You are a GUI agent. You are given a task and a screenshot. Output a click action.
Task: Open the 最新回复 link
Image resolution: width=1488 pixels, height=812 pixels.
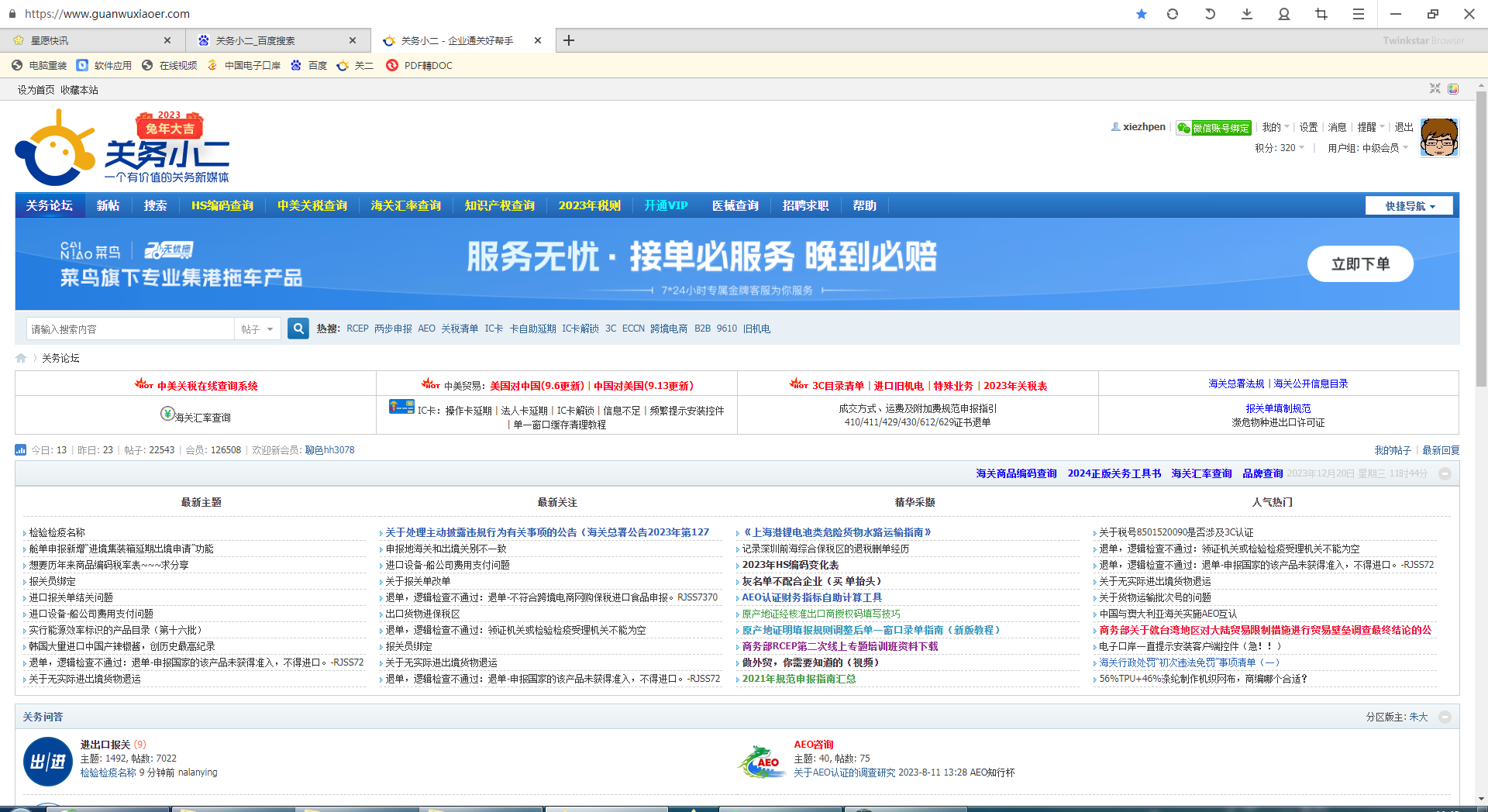coord(1441,450)
